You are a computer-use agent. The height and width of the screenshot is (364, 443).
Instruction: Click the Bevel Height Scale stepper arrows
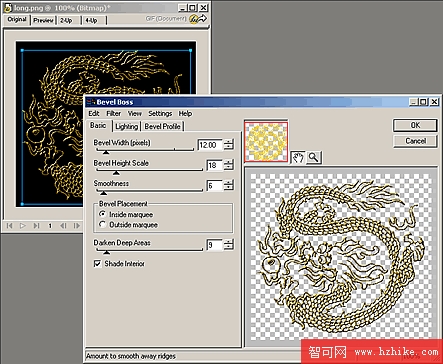(229, 165)
